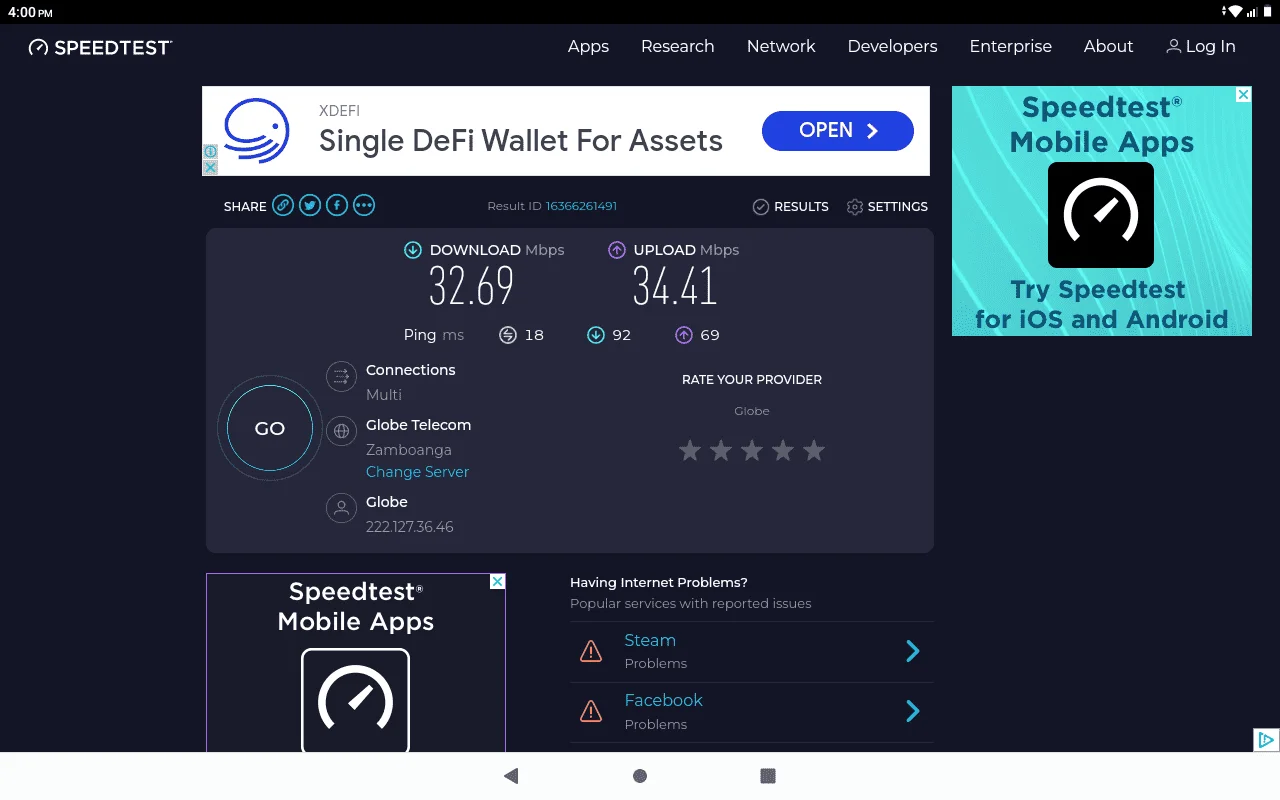Click the SETTINGS label
1280x800 pixels.
[897, 207]
